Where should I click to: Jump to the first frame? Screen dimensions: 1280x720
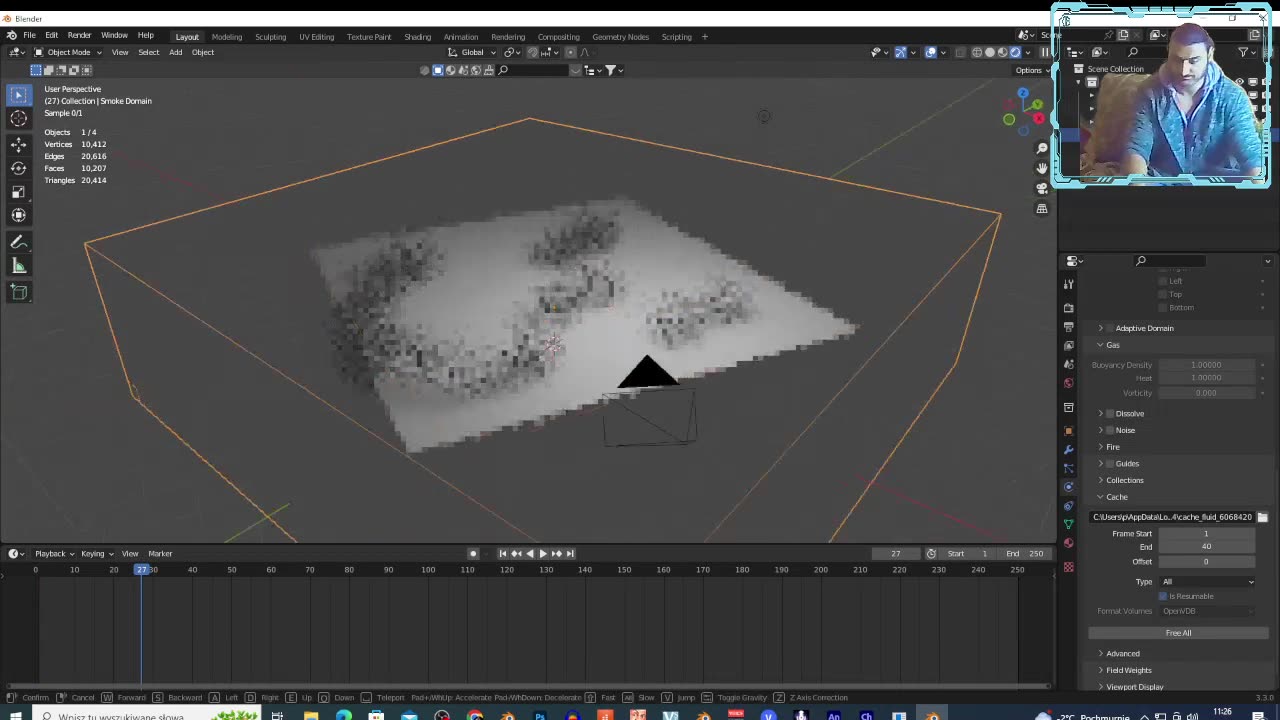pyautogui.click(x=503, y=553)
